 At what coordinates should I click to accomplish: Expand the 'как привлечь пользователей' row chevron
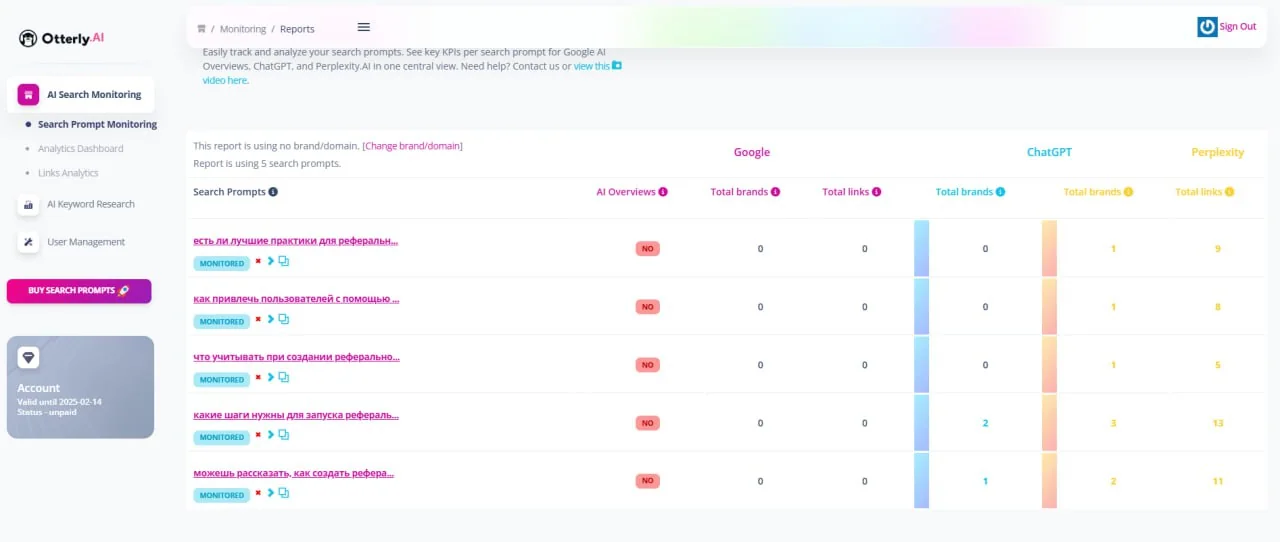coord(271,320)
